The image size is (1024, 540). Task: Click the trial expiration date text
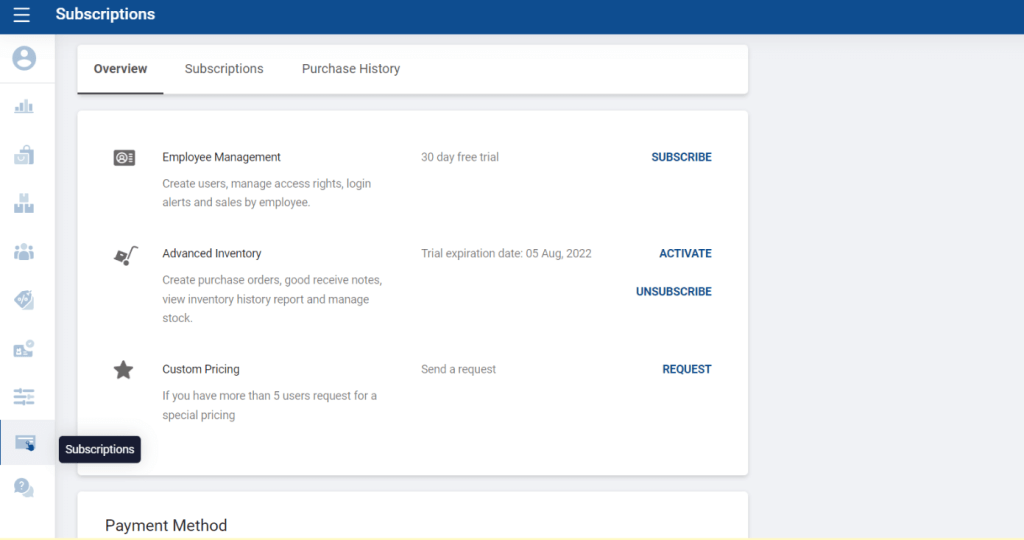point(506,253)
